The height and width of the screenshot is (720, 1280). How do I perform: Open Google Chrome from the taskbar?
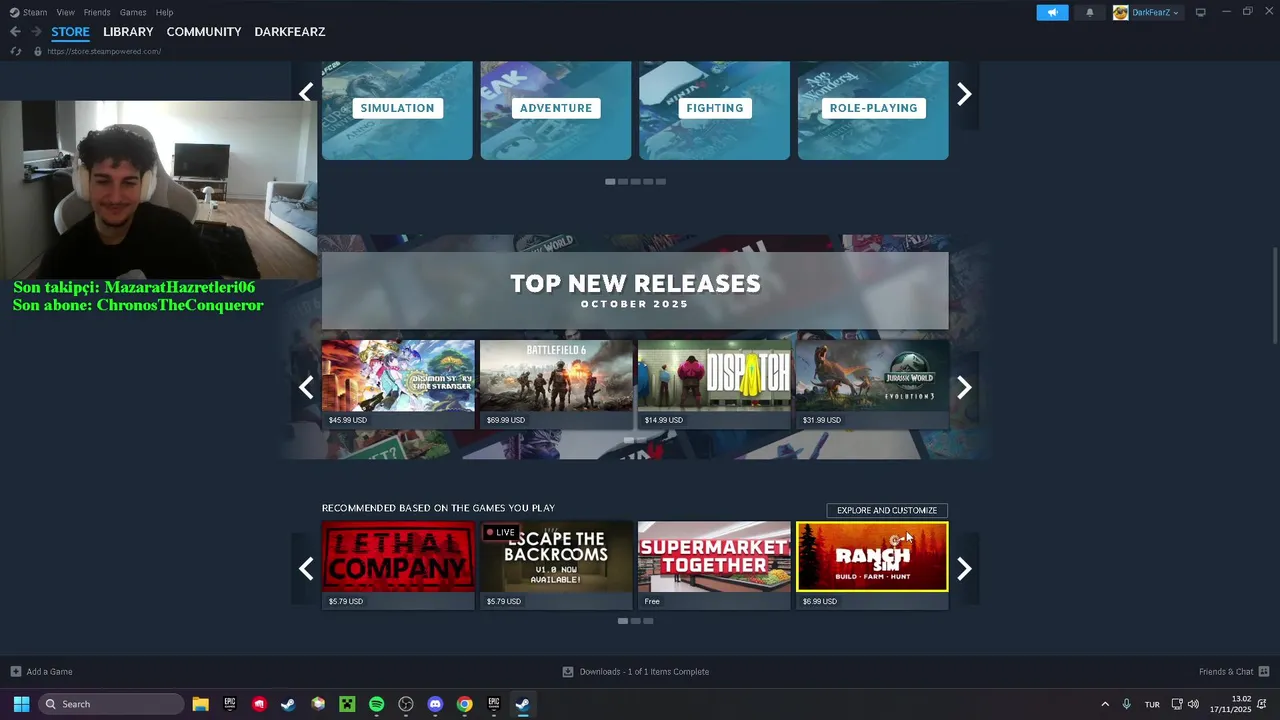pos(464,704)
